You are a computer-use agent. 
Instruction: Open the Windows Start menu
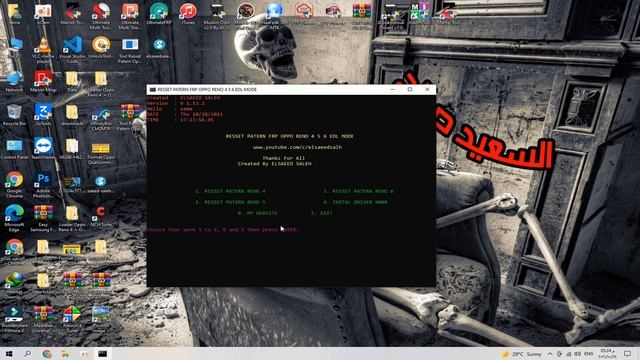pyautogui.click(x=9, y=353)
